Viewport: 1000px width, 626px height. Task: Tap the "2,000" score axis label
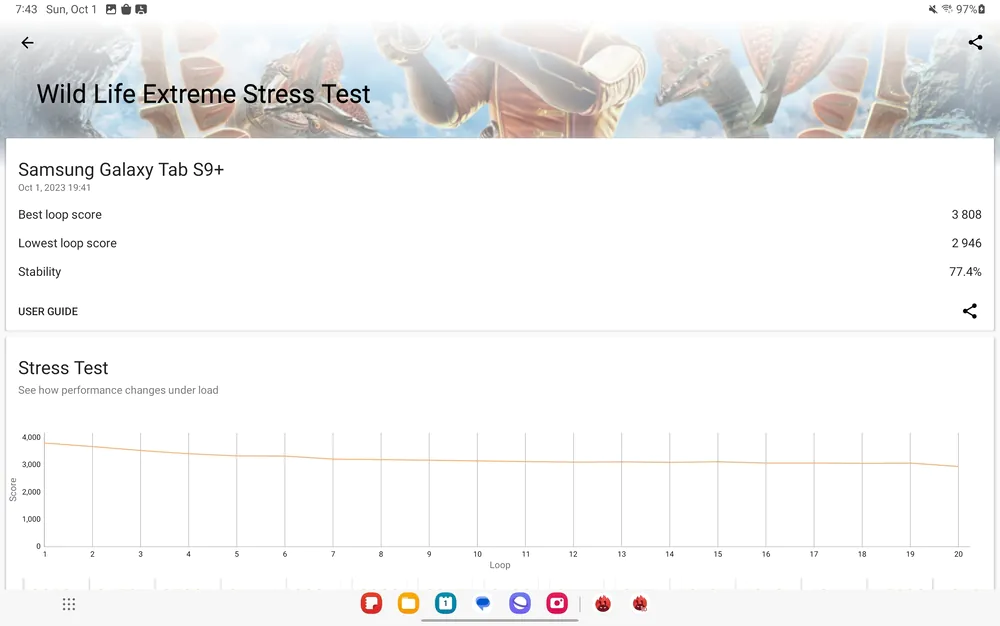click(x=31, y=492)
